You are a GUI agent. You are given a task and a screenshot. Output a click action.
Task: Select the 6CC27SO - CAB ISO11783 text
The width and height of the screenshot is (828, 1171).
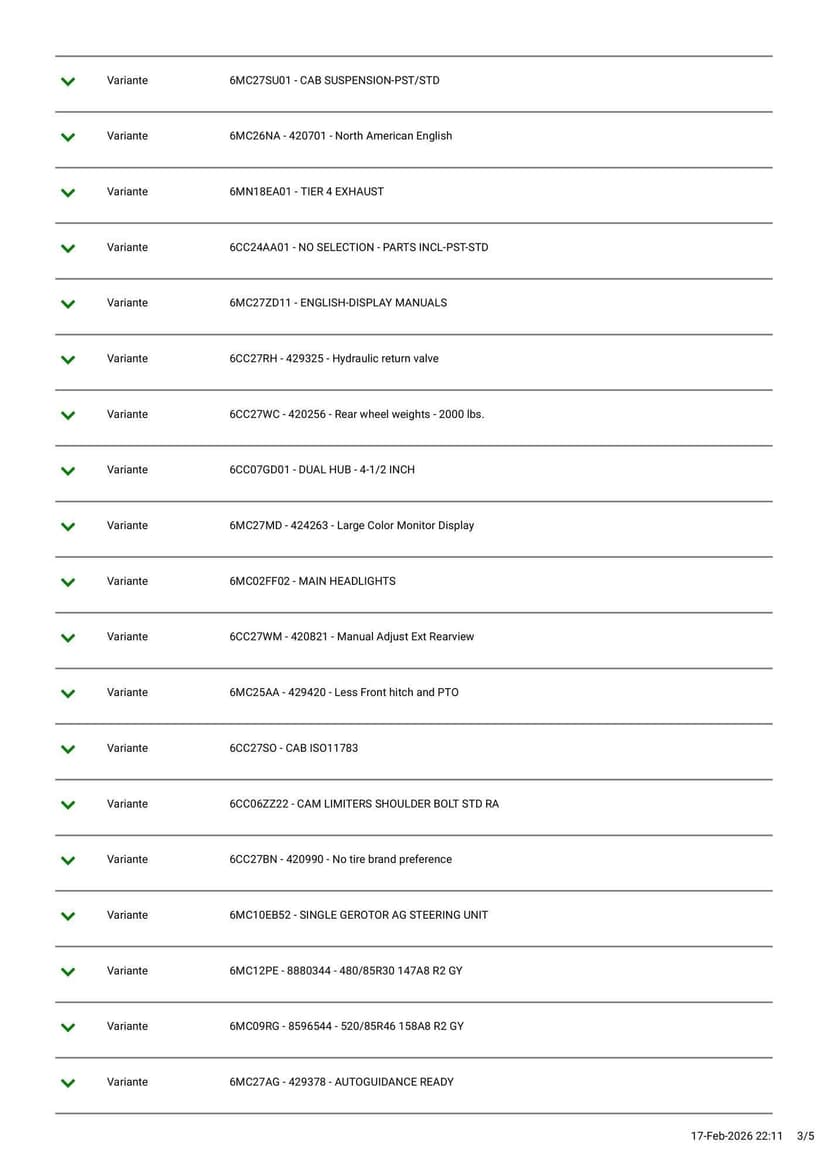293,748
